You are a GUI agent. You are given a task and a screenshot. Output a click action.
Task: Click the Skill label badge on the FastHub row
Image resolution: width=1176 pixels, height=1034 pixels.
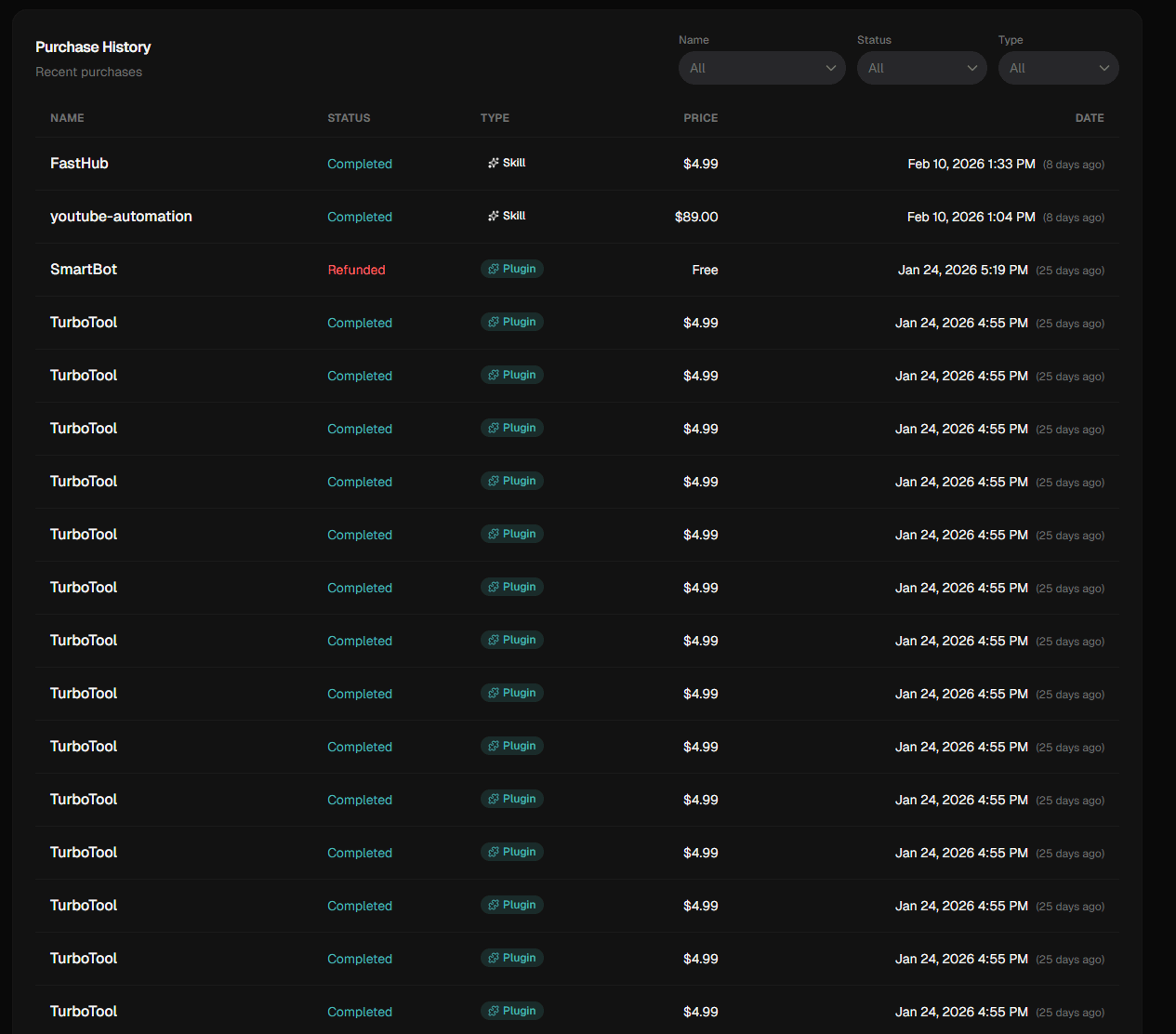507,162
